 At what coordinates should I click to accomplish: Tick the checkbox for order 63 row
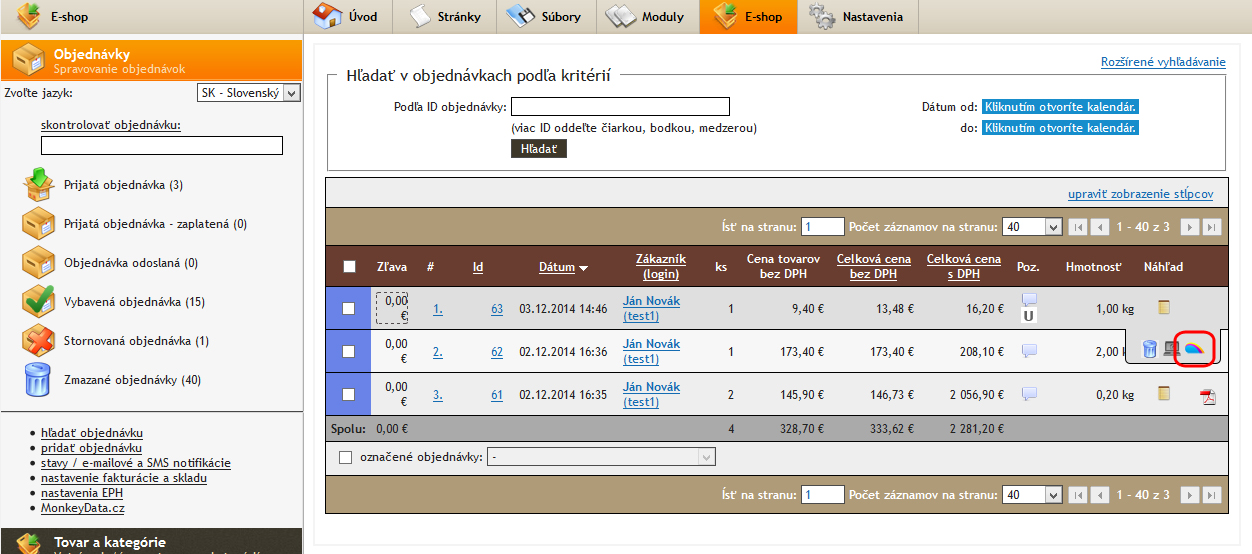click(x=349, y=309)
